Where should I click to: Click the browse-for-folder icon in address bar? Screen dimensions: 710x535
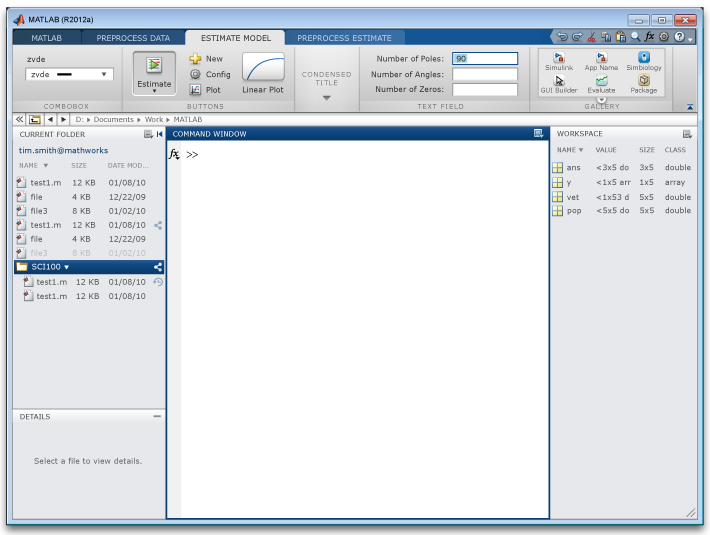pyautogui.click(x=35, y=119)
